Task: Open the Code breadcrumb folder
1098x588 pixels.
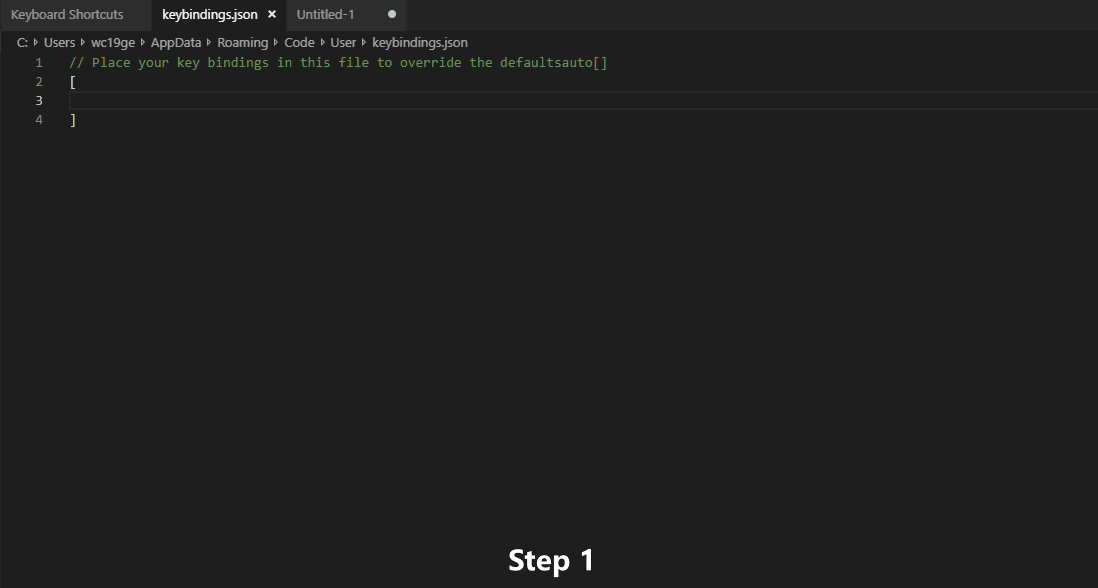Action: click(x=299, y=43)
